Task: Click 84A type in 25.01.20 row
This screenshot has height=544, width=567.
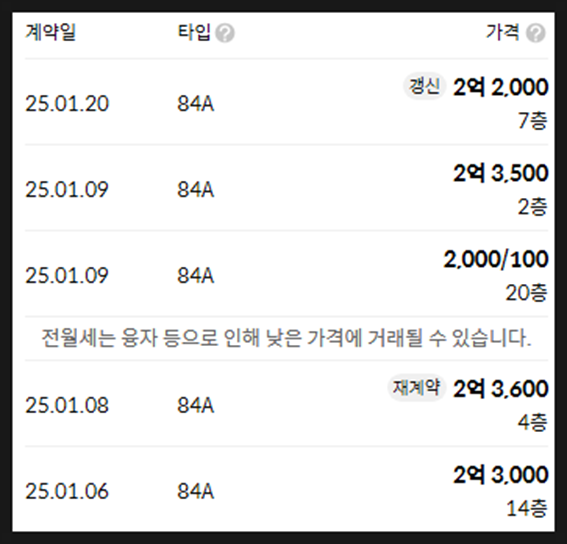Action: pyautogui.click(x=196, y=104)
